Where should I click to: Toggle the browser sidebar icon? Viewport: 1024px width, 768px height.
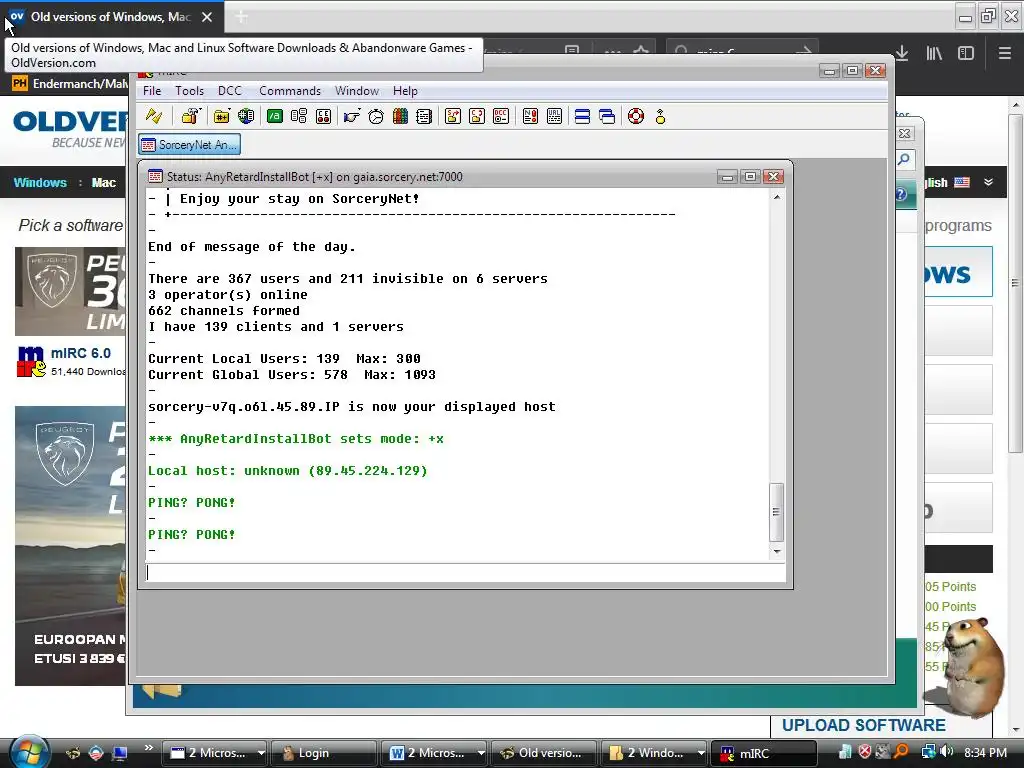coord(966,53)
